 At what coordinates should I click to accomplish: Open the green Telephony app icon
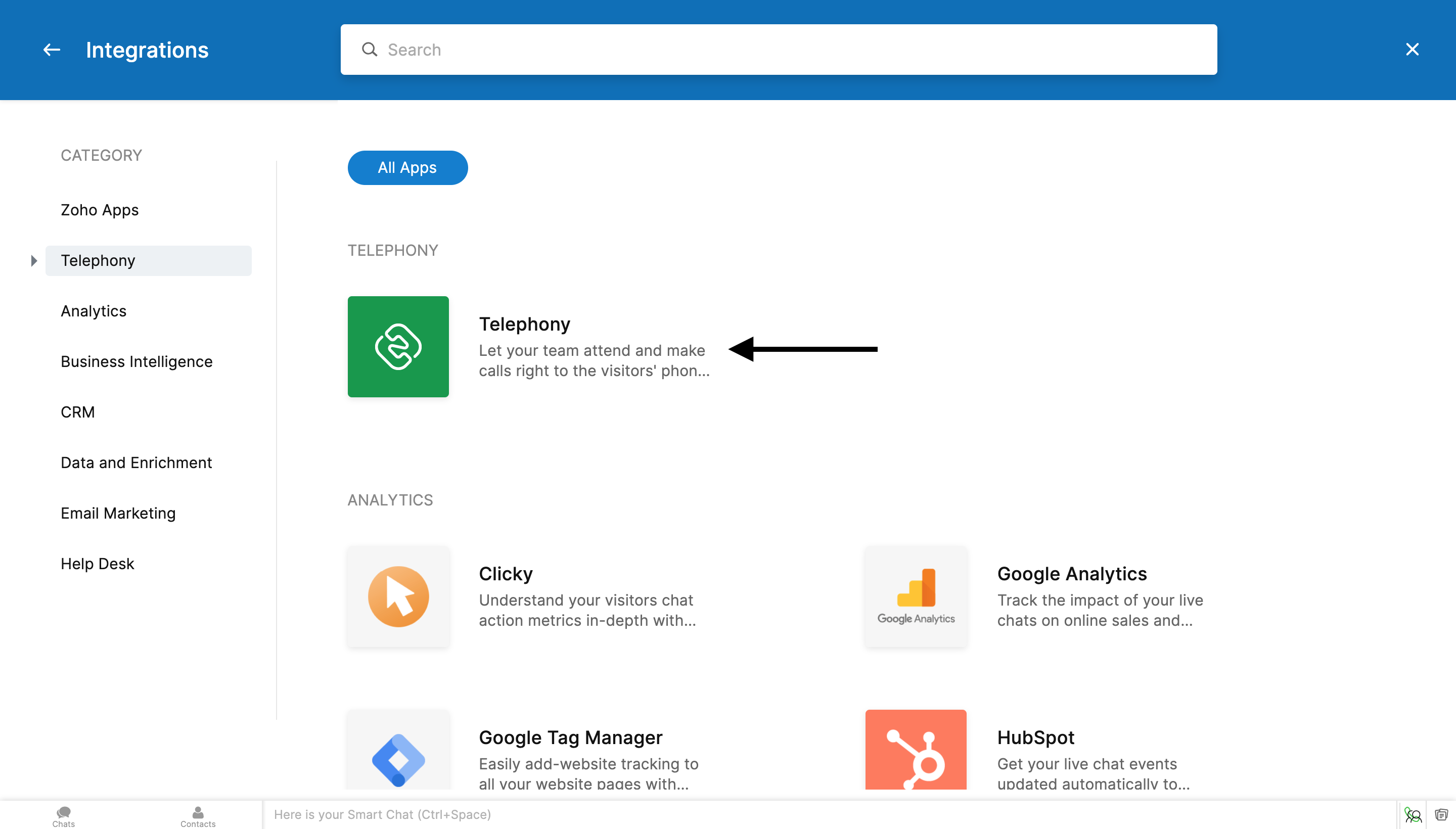(398, 346)
